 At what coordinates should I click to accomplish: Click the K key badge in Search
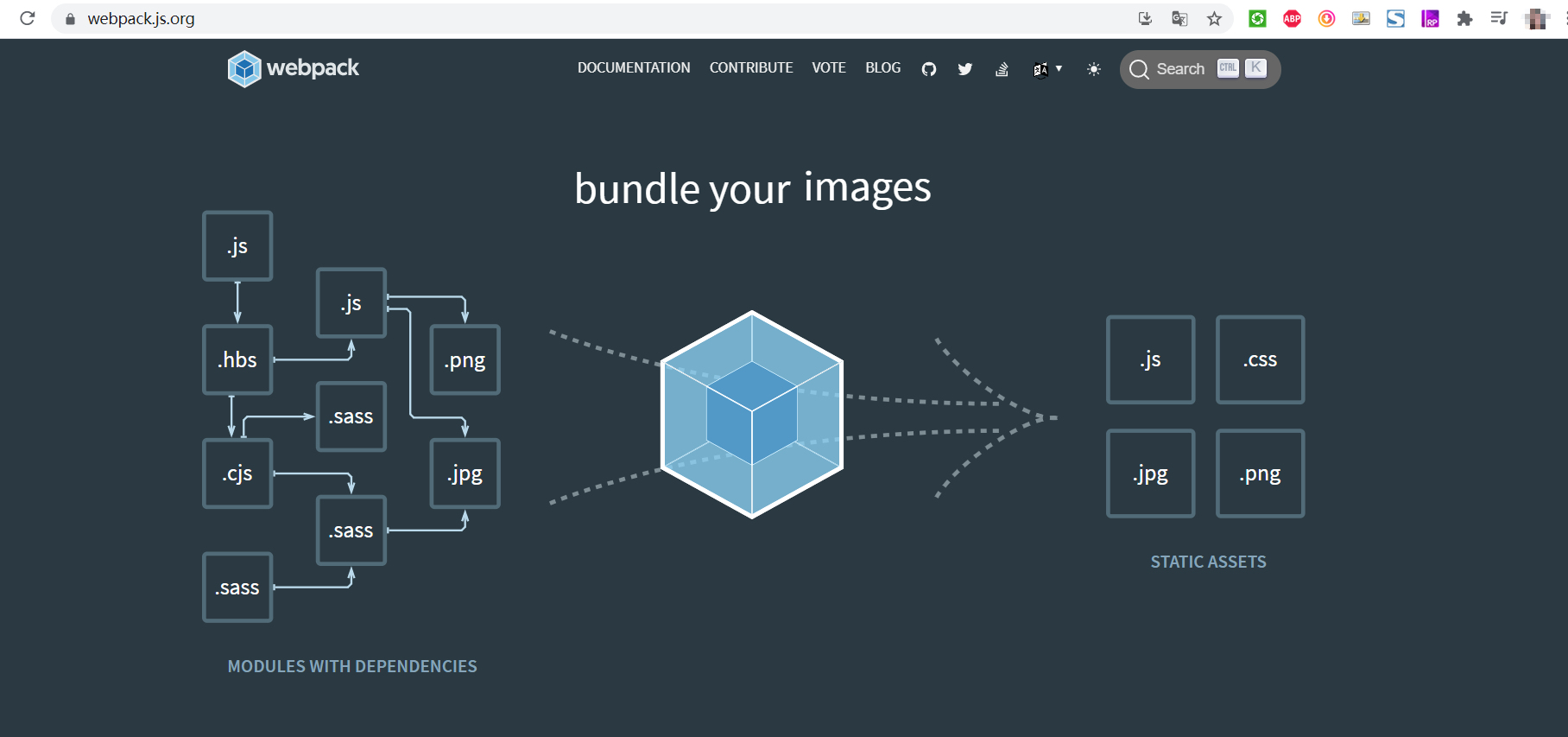pos(1255,68)
